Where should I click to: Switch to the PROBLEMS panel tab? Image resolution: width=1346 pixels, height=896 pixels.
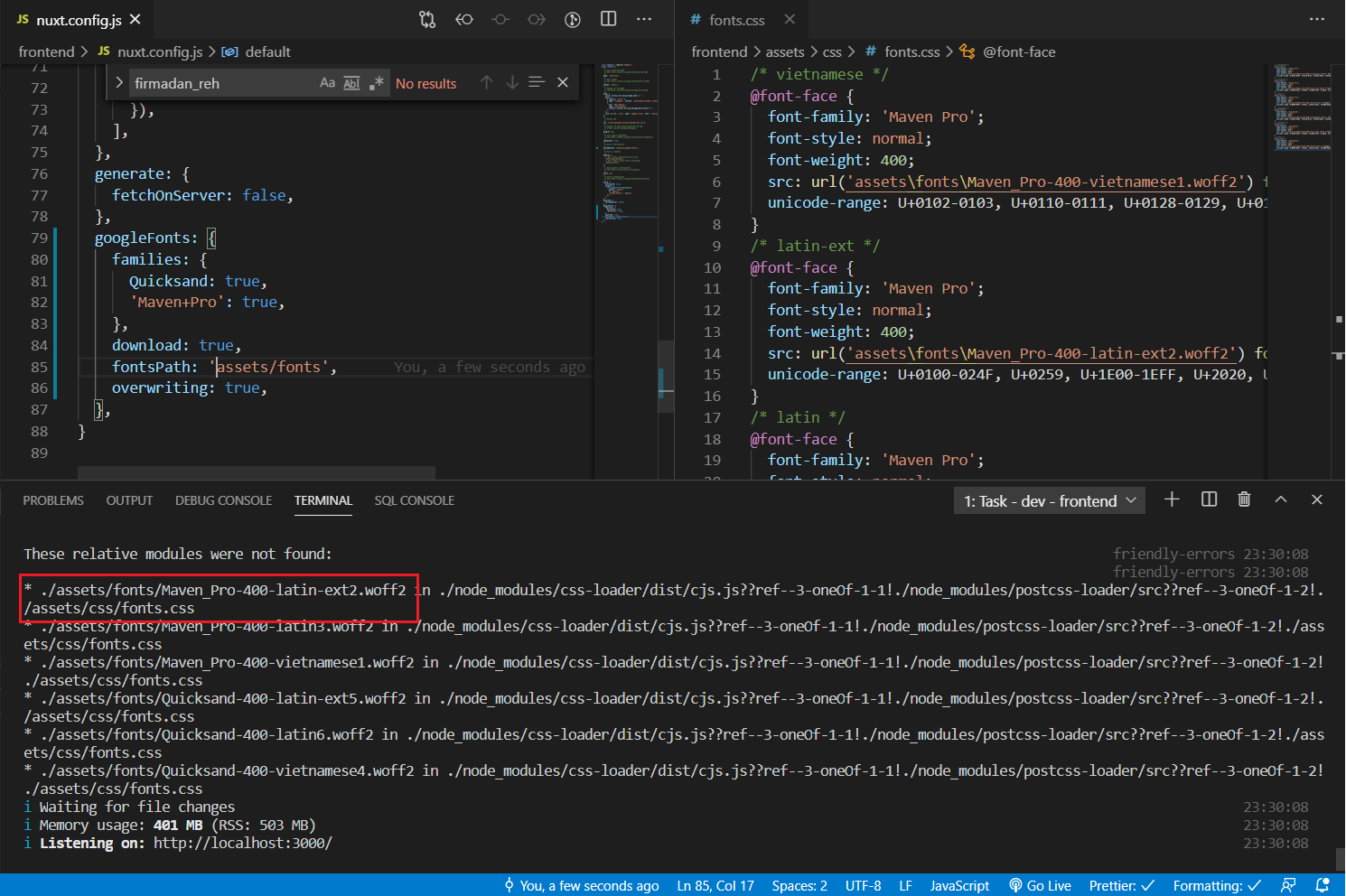[x=53, y=500]
